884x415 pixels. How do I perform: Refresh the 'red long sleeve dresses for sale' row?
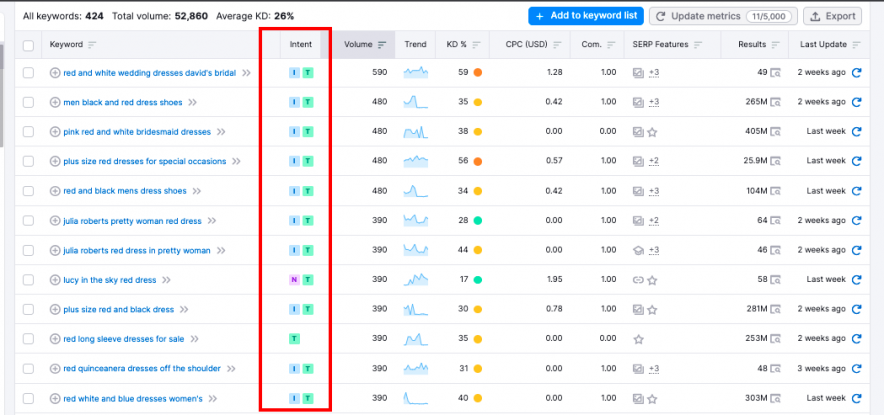[x=856, y=339]
